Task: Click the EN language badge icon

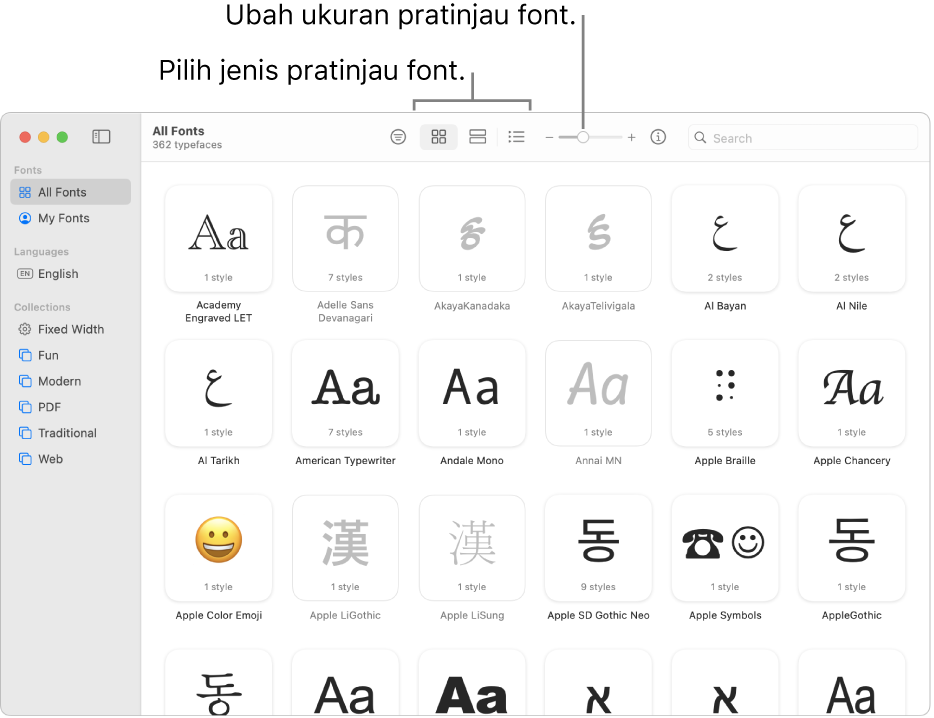Action: pyautogui.click(x=24, y=273)
